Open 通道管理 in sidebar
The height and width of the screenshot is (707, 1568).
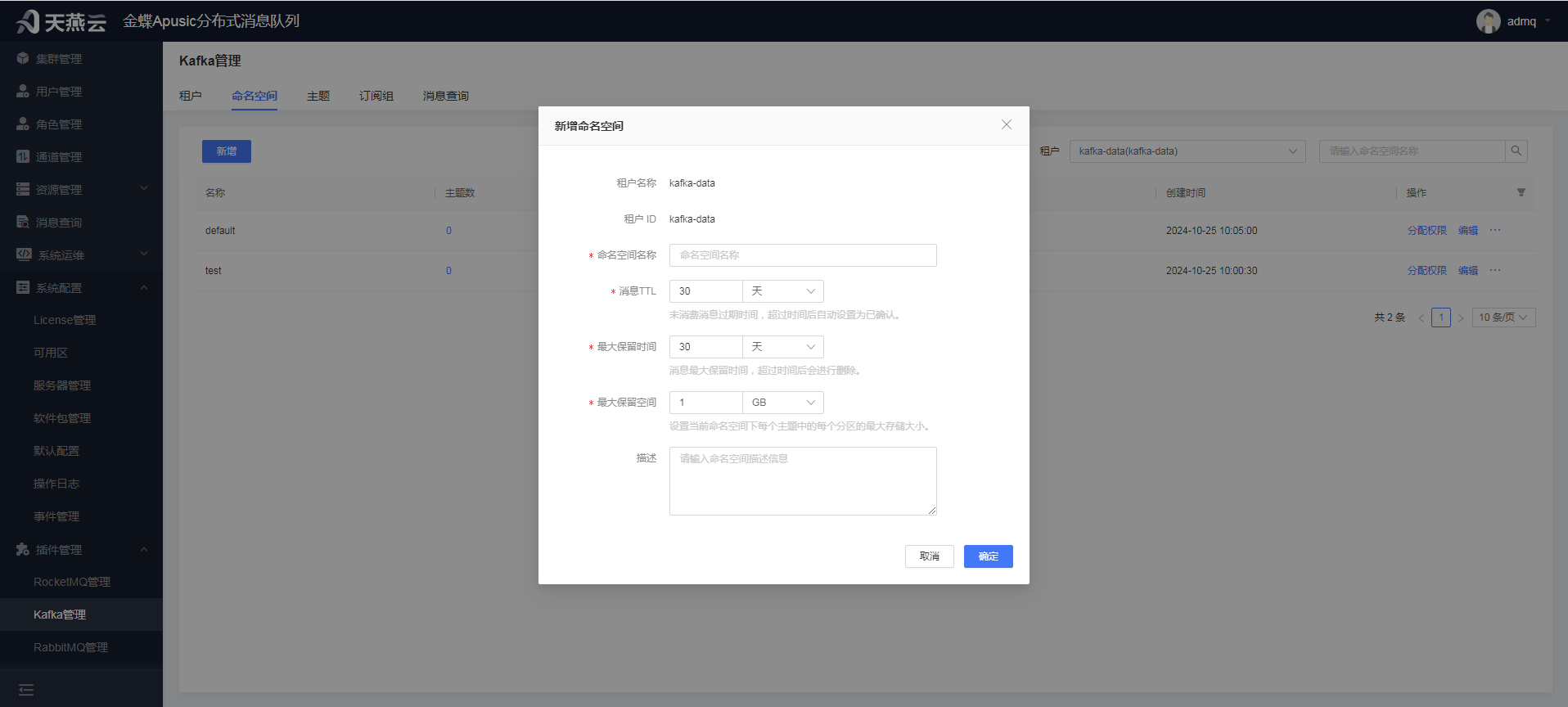coord(81,157)
